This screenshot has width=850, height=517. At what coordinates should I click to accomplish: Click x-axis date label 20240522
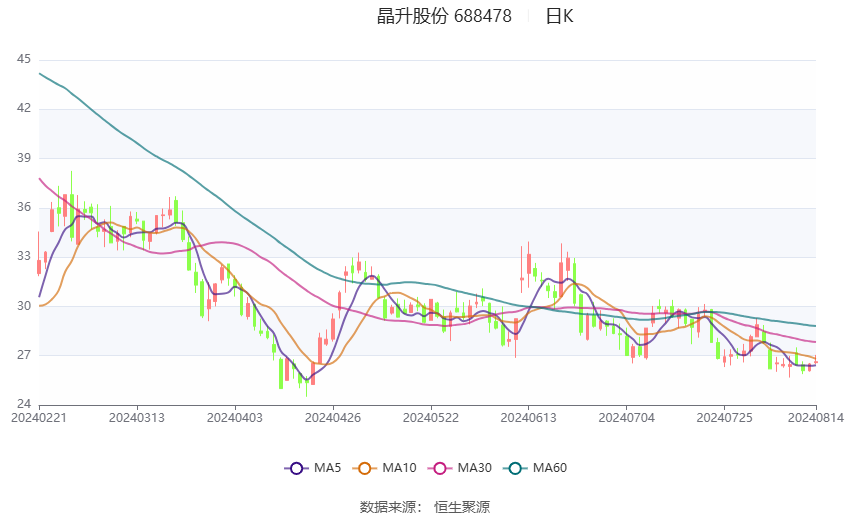[x=430, y=418]
